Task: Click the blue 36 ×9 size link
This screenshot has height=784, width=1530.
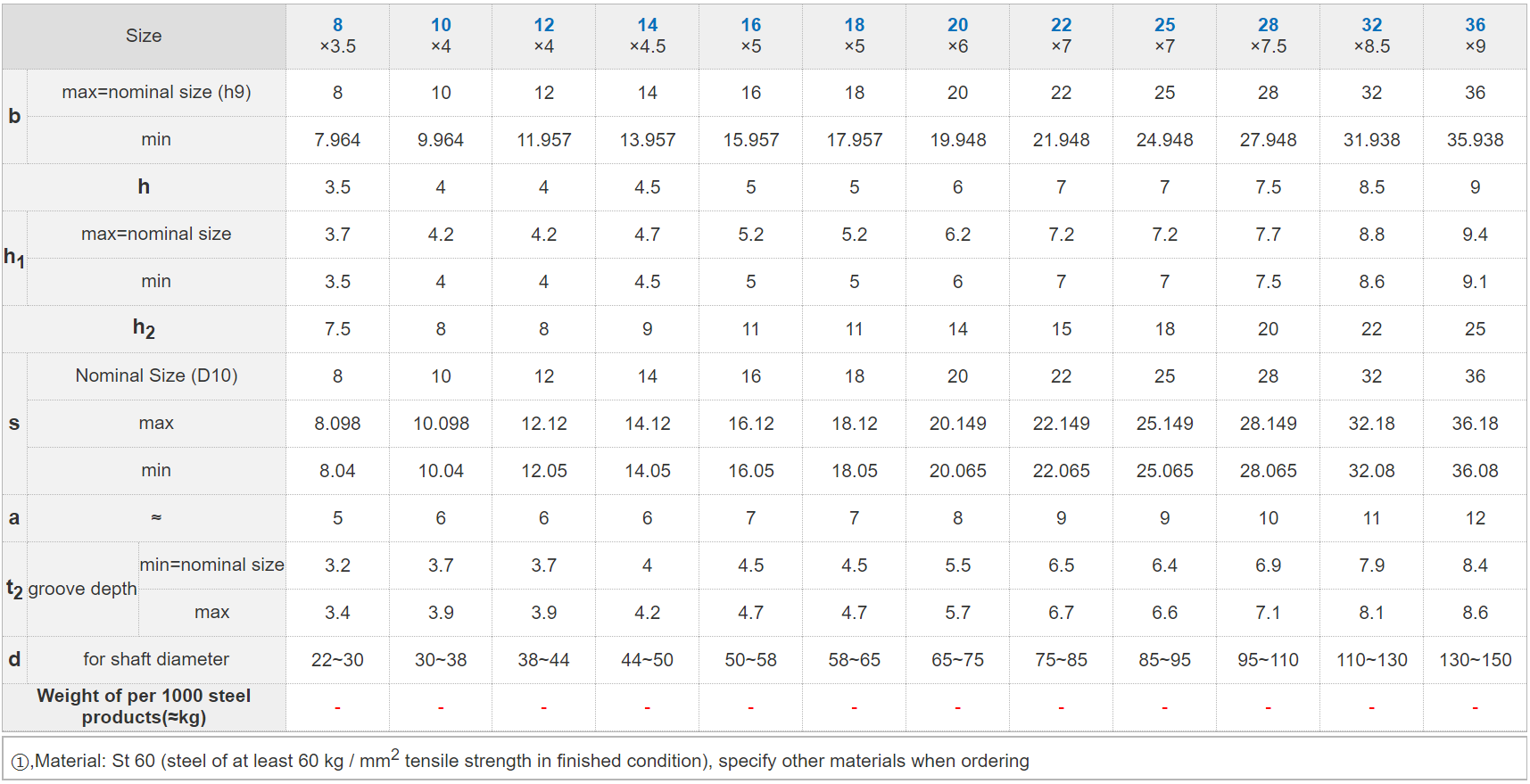Action: click(x=1476, y=25)
